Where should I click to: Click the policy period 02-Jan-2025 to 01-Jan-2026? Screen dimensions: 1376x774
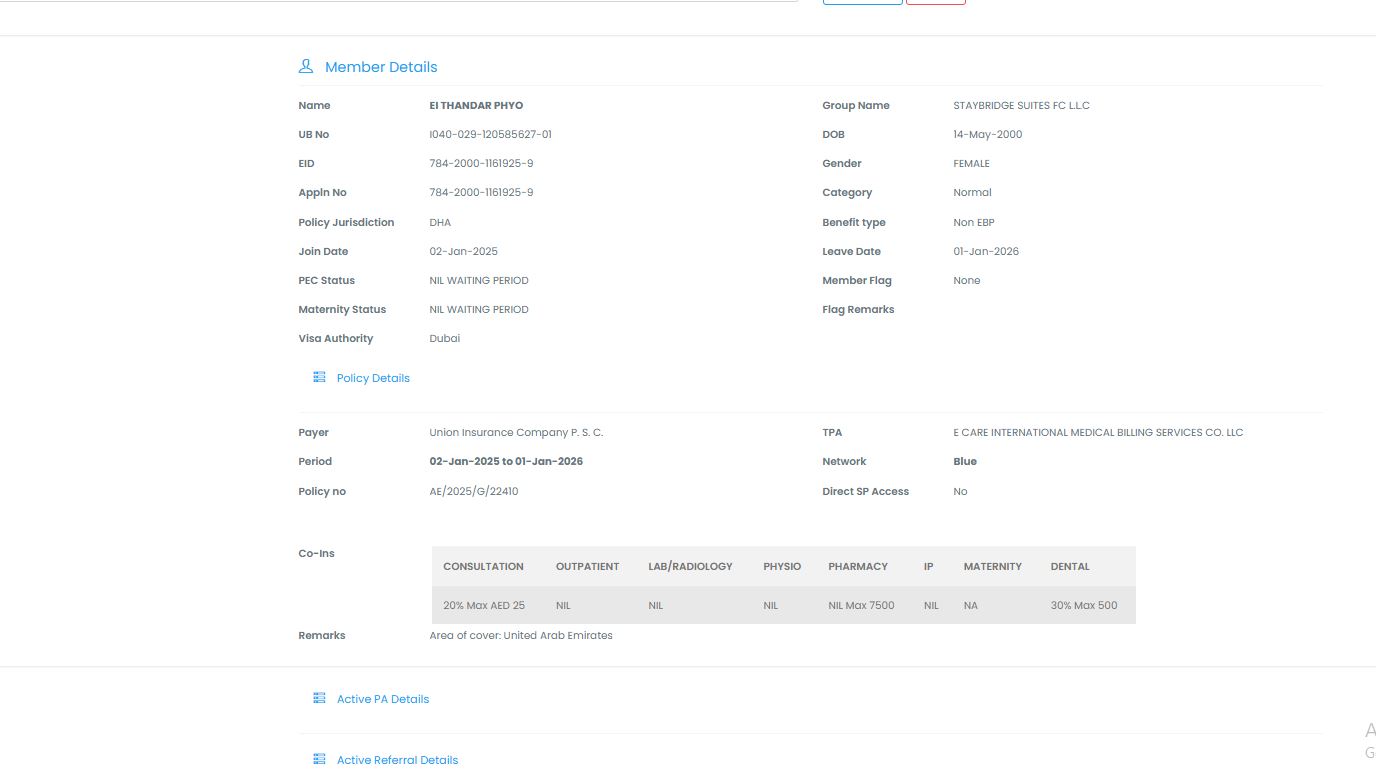point(506,461)
